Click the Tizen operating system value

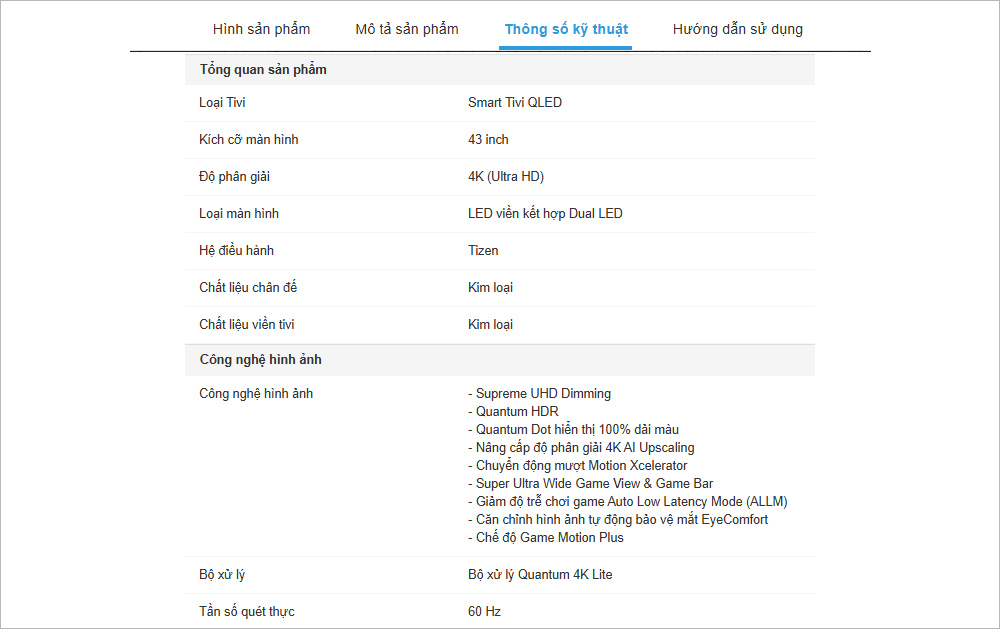pos(483,251)
